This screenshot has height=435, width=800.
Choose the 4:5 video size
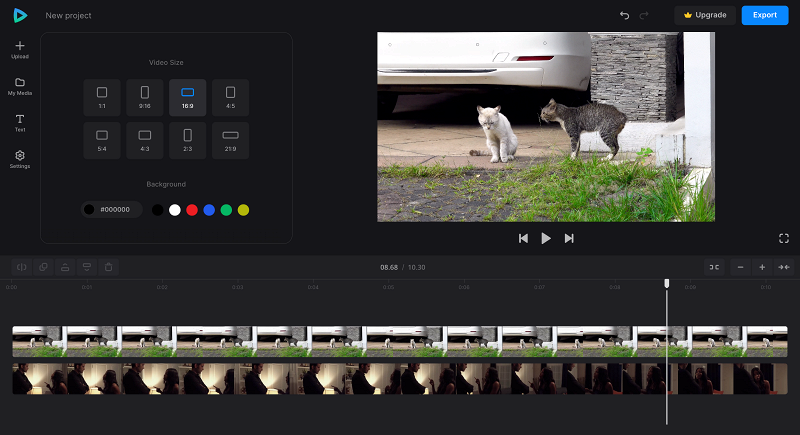pyautogui.click(x=231, y=97)
